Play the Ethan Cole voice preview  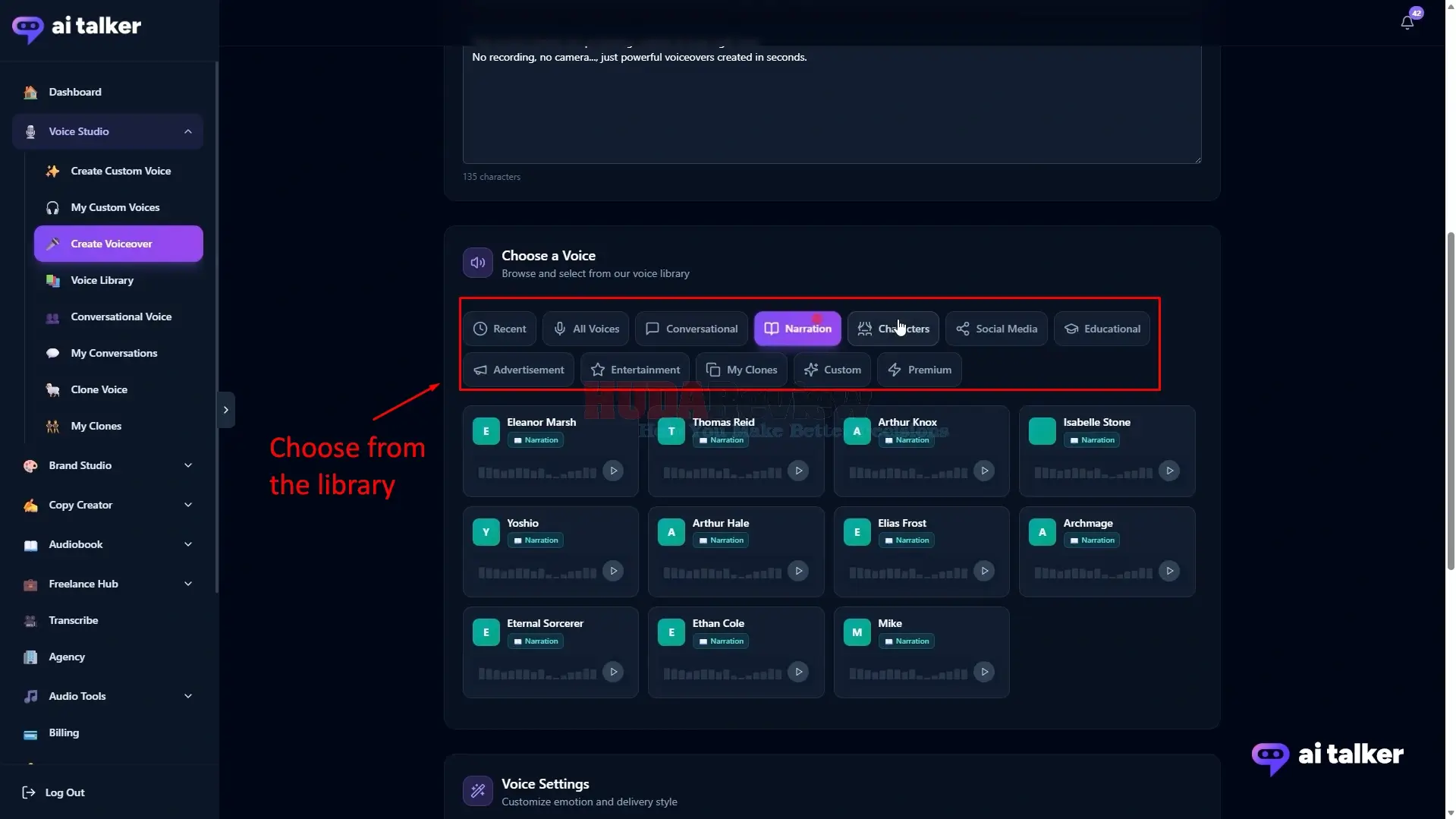(798, 672)
